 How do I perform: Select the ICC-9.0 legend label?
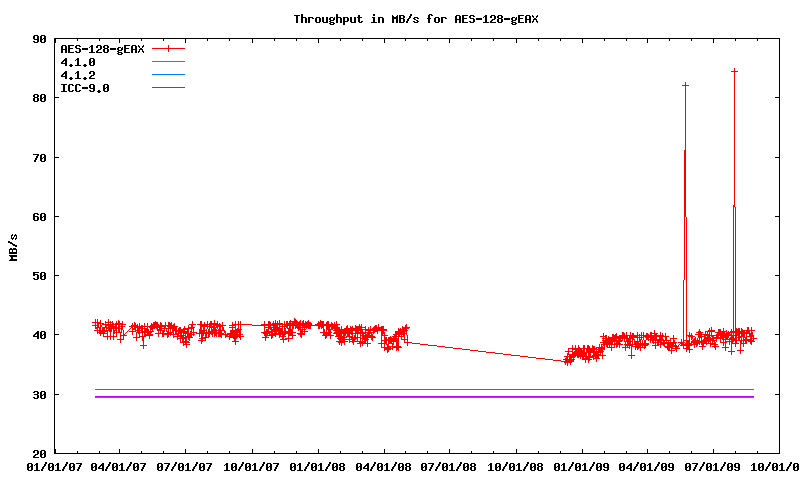[85, 88]
